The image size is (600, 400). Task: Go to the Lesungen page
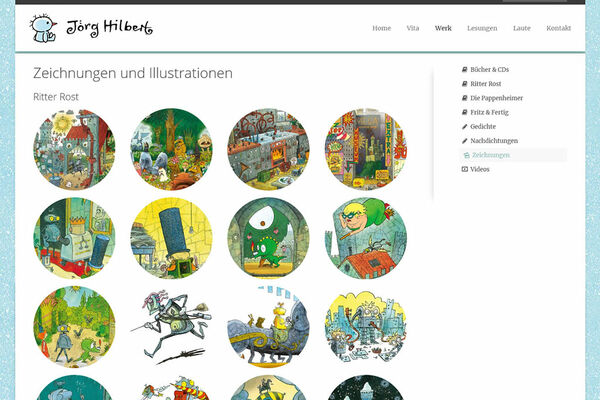pos(482,28)
